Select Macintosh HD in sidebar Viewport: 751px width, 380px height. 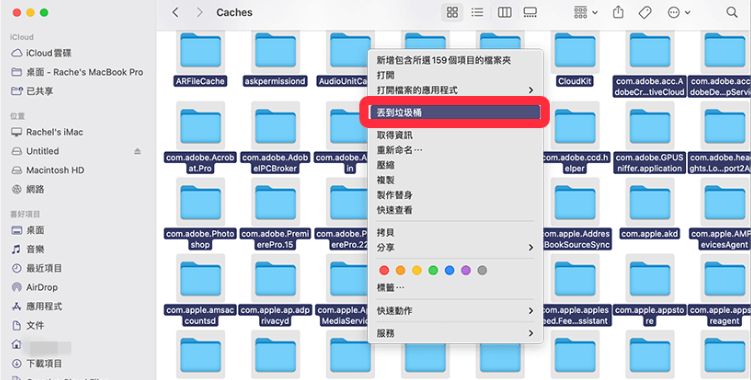pos(47,171)
